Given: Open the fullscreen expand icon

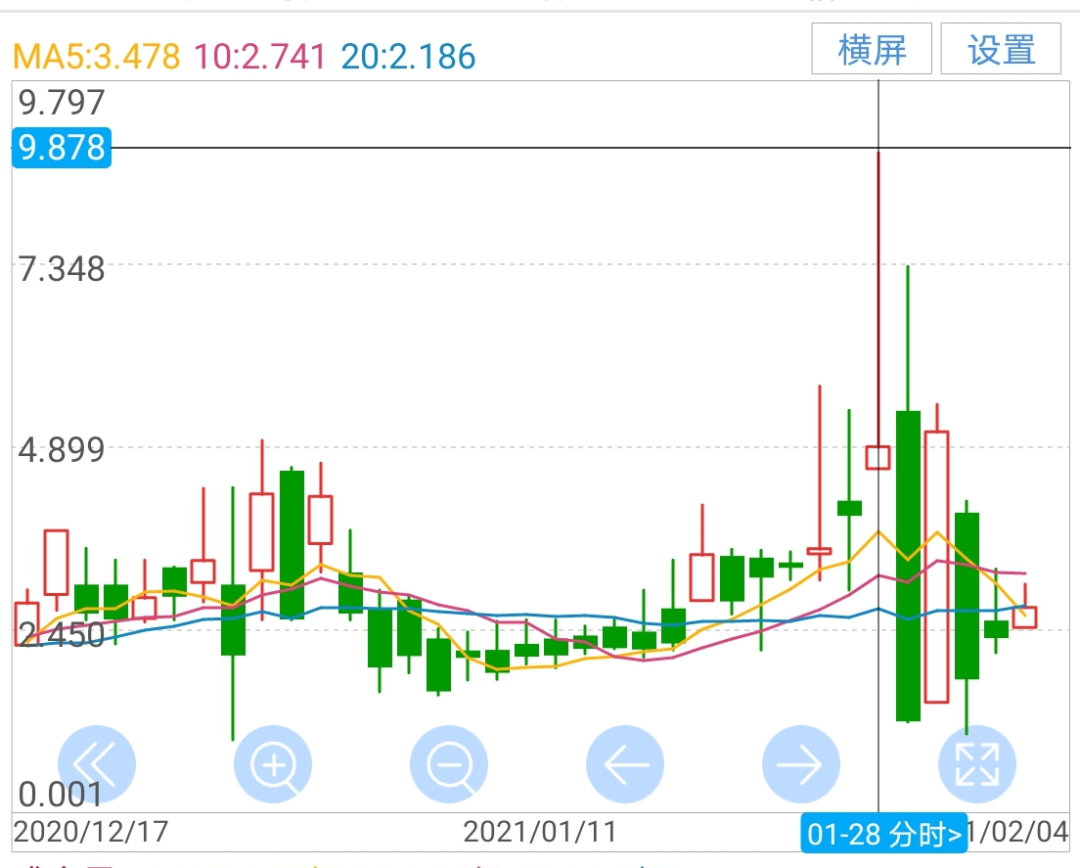Looking at the screenshot, I should tap(977, 763).
